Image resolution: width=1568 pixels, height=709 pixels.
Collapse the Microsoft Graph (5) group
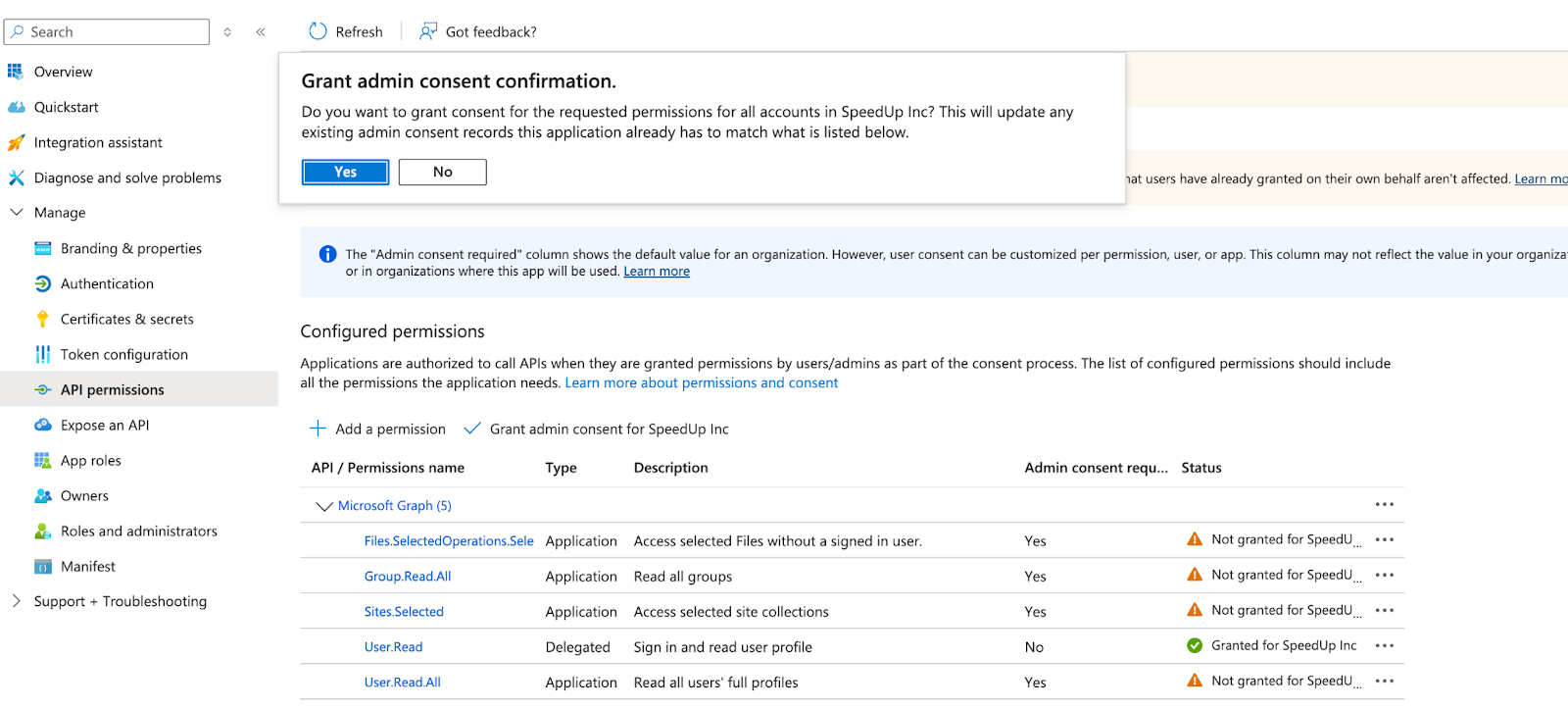(x=323, y=506)
